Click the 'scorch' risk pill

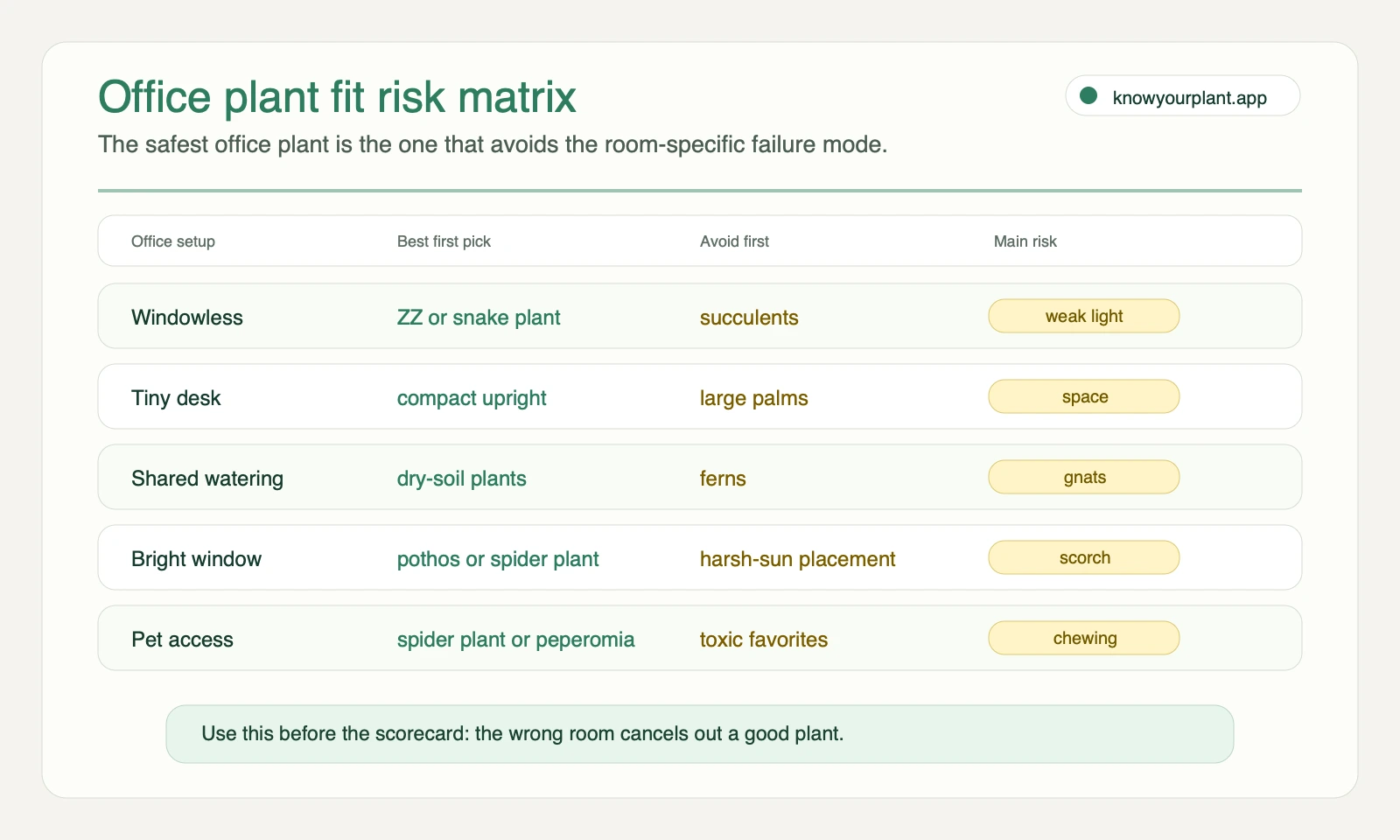point(1084,557)
